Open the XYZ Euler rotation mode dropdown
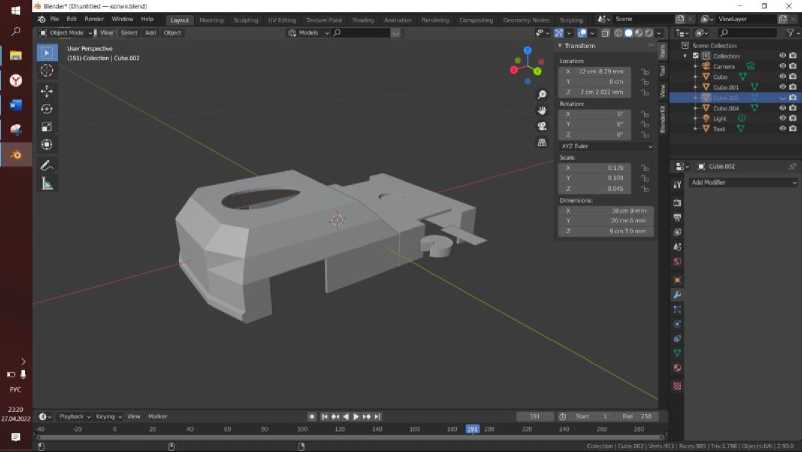The height and width of the screenshot is (452, 802). 605,146
